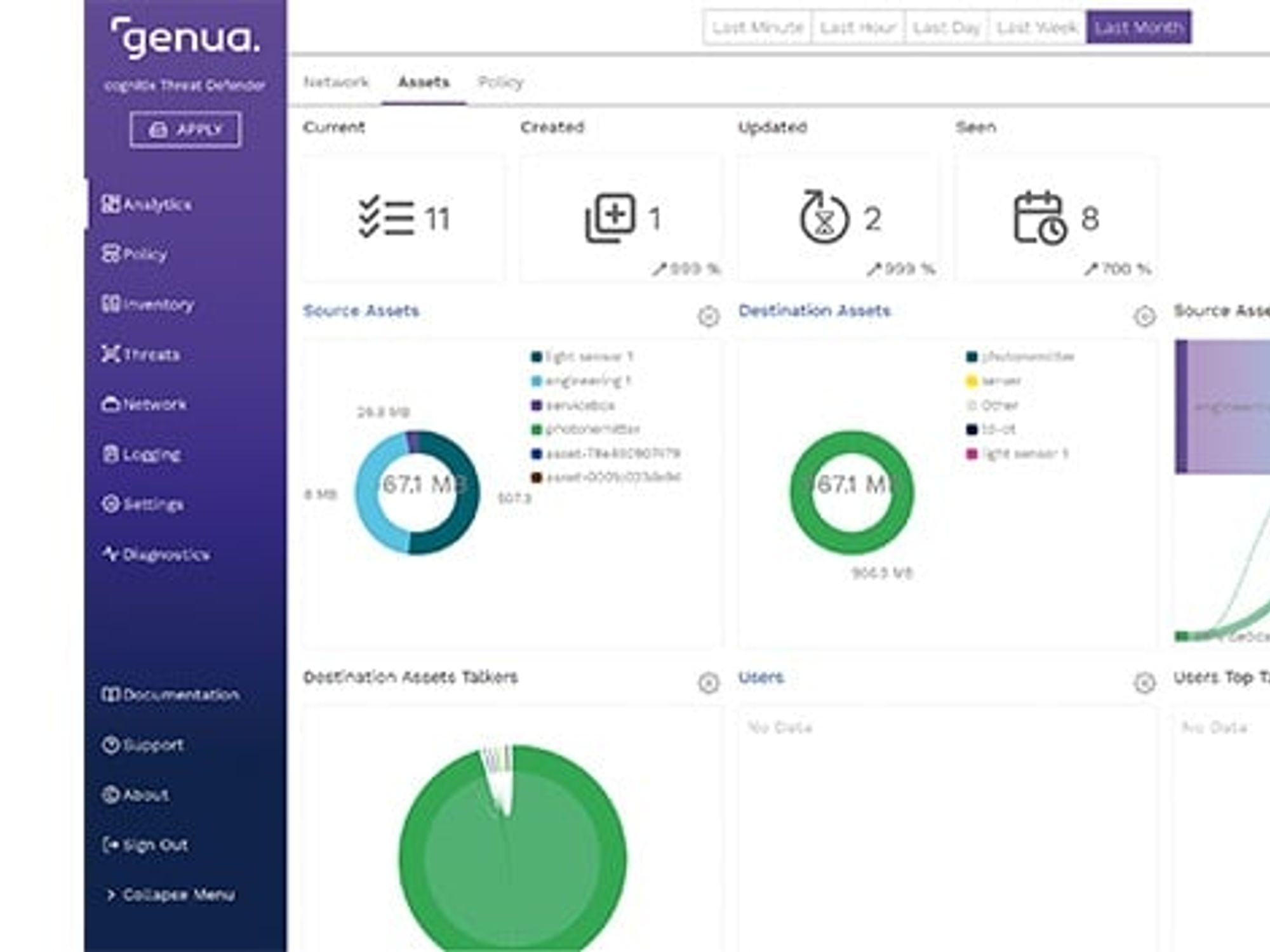Toggle the Other legend entry
Viewport: 1270px width, 952px height.
[x=993, y=405]
